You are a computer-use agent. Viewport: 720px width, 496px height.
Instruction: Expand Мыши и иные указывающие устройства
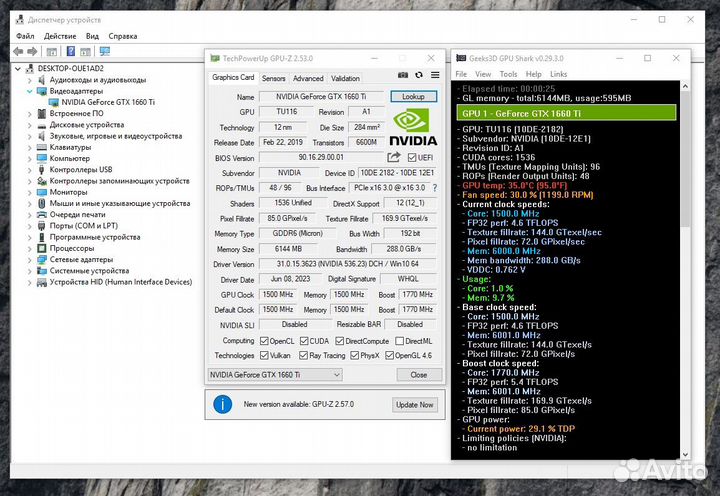click(29, 203)
